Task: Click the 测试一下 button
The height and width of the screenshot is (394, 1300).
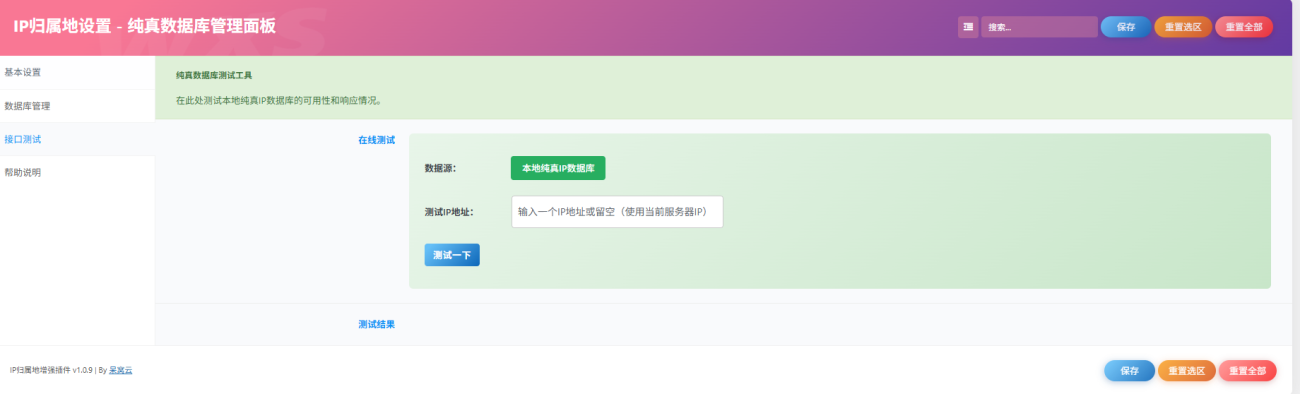Action: (452, 255)
